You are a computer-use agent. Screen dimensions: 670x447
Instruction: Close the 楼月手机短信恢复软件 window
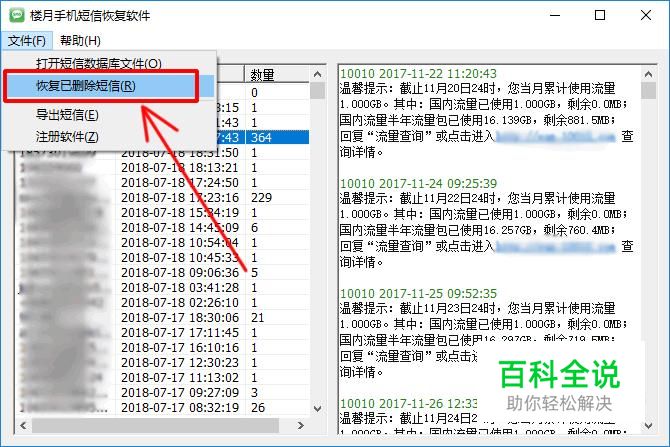pyautogui.click(x=646, y=15)
